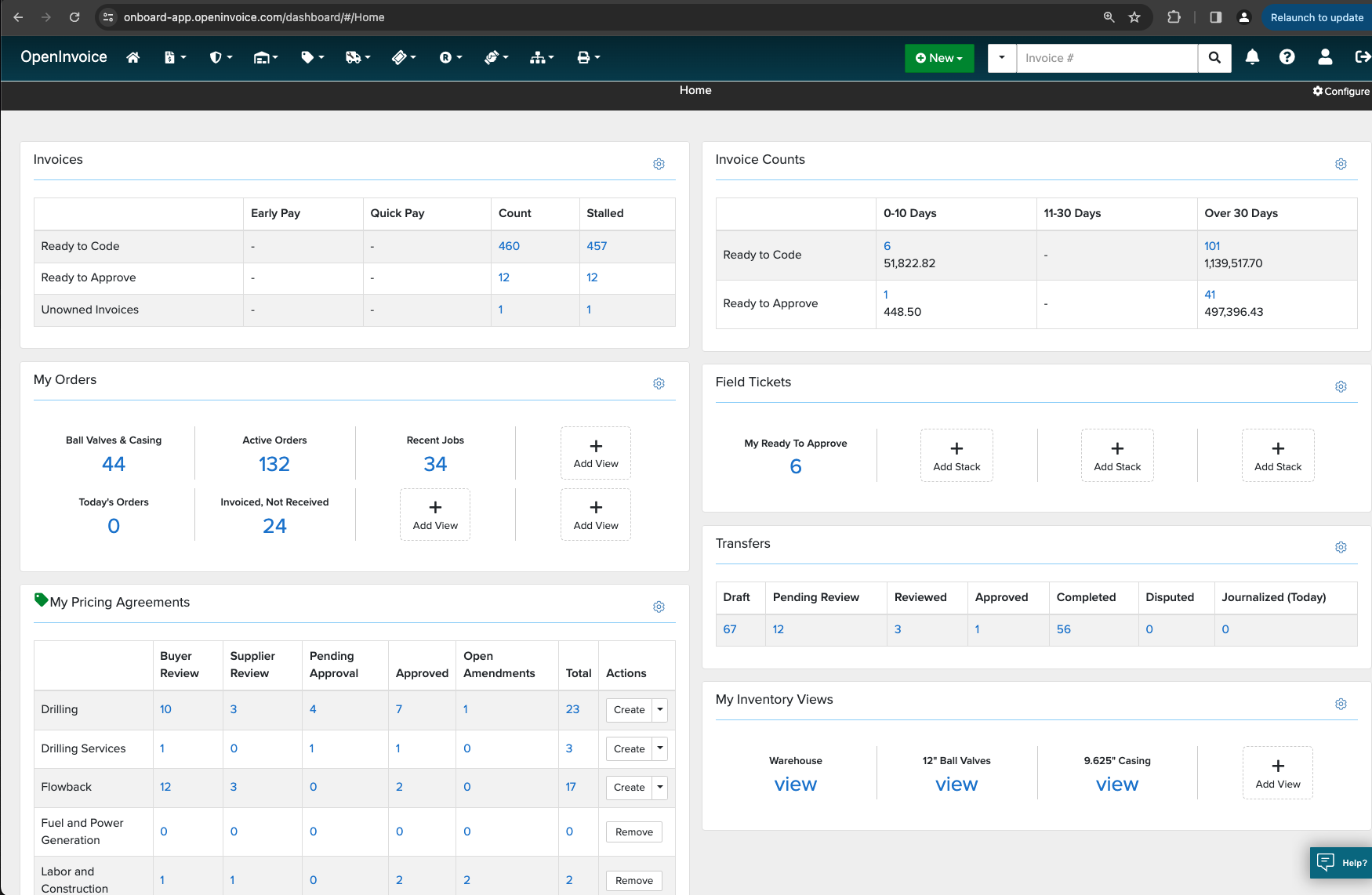
Task: Click the help question mark icon
Action: click(1287, 57)
